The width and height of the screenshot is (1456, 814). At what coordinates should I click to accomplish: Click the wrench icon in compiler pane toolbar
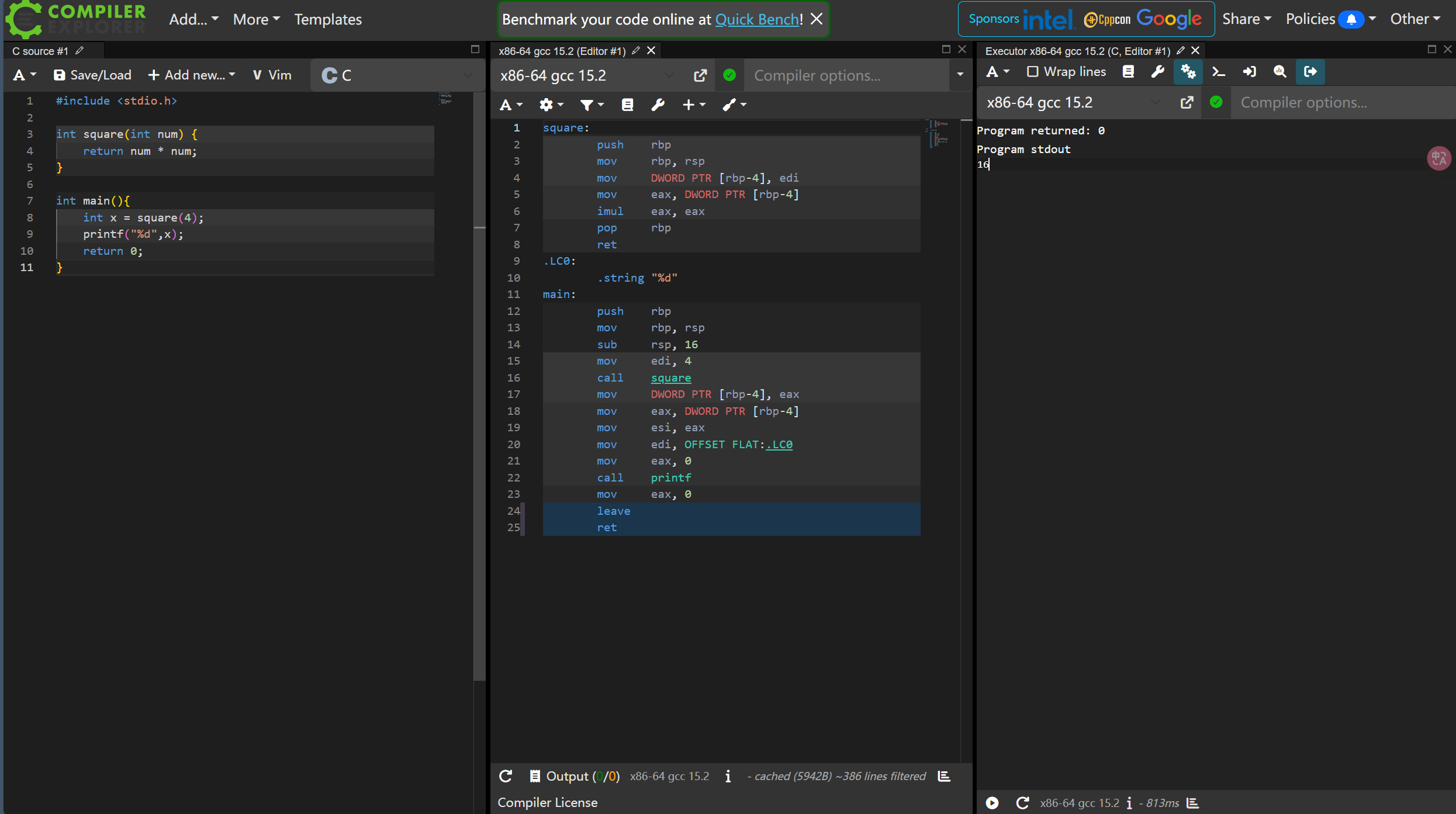[658, 105]
